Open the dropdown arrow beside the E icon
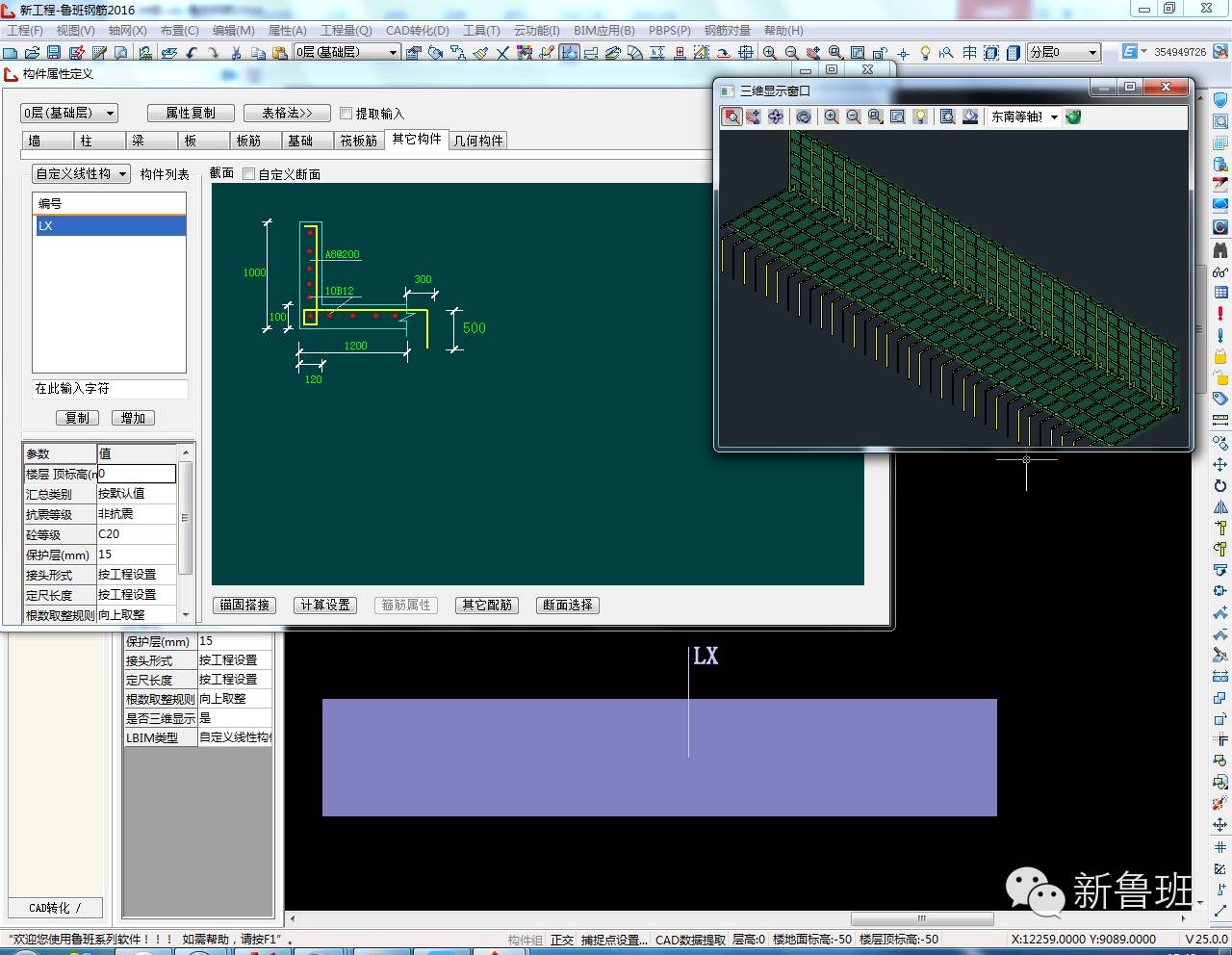 tap(1145, 51)
